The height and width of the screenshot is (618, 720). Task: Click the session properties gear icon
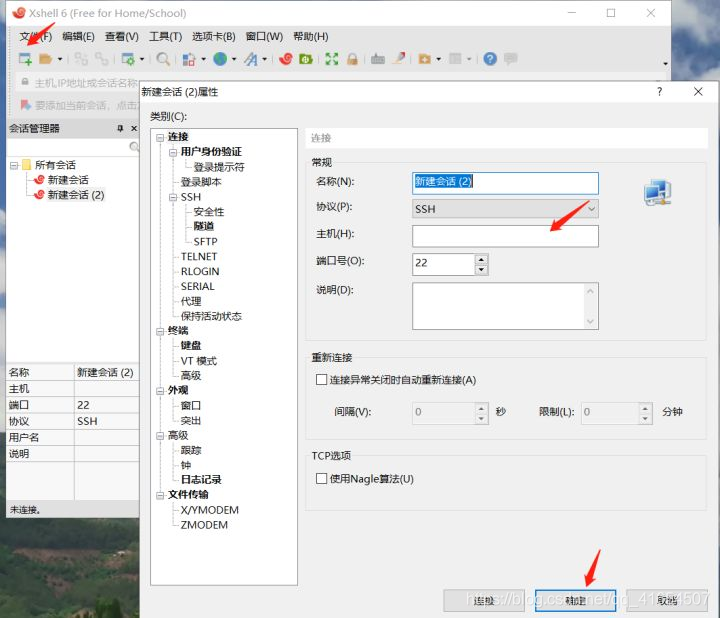click(x=128, y=59)
